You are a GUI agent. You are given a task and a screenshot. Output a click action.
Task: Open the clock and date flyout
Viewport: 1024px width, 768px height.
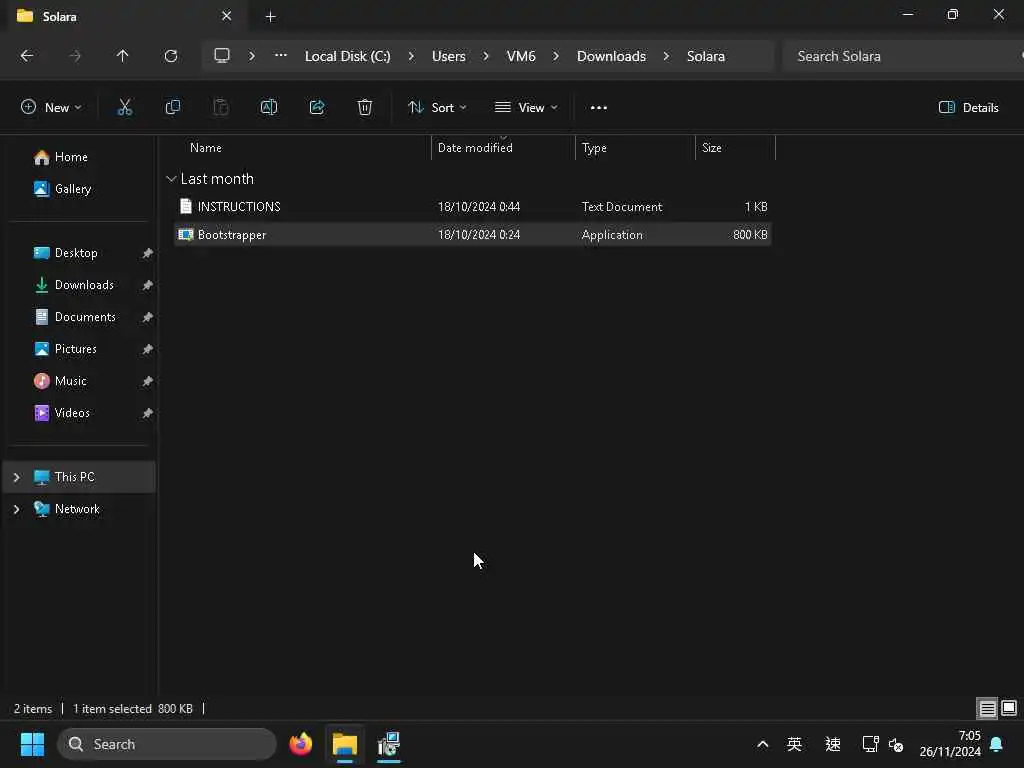pyautogui.click(x=950, y=744)
